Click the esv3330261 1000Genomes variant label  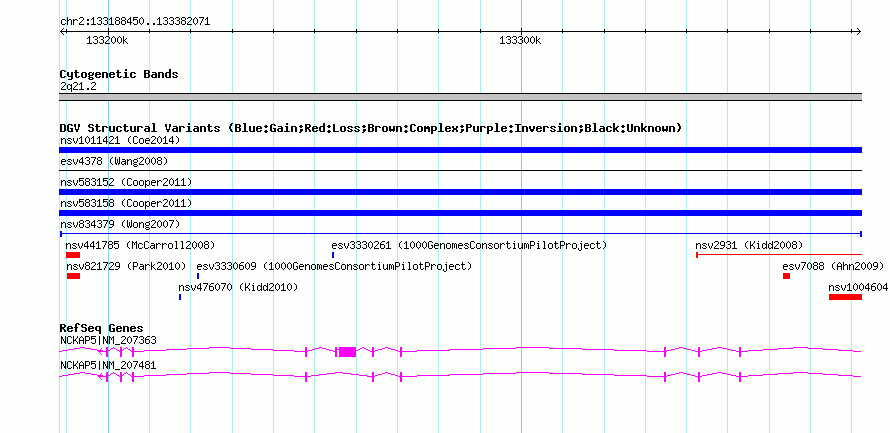click(469, 245)
